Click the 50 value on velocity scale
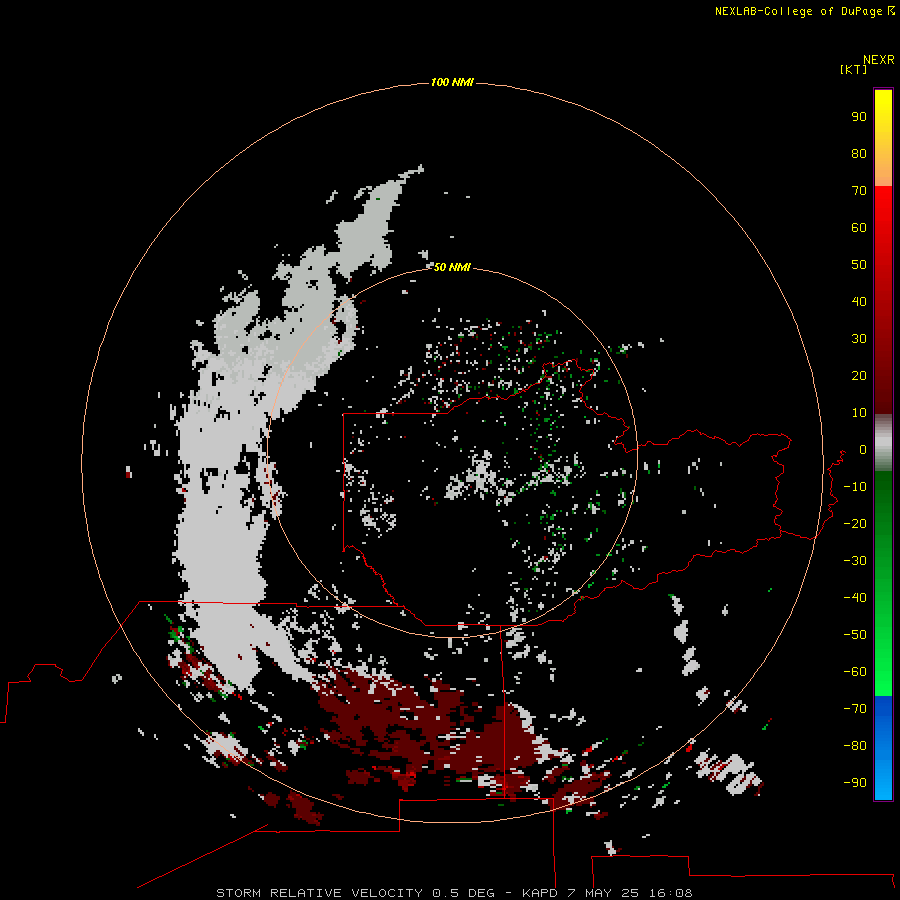 859,265
